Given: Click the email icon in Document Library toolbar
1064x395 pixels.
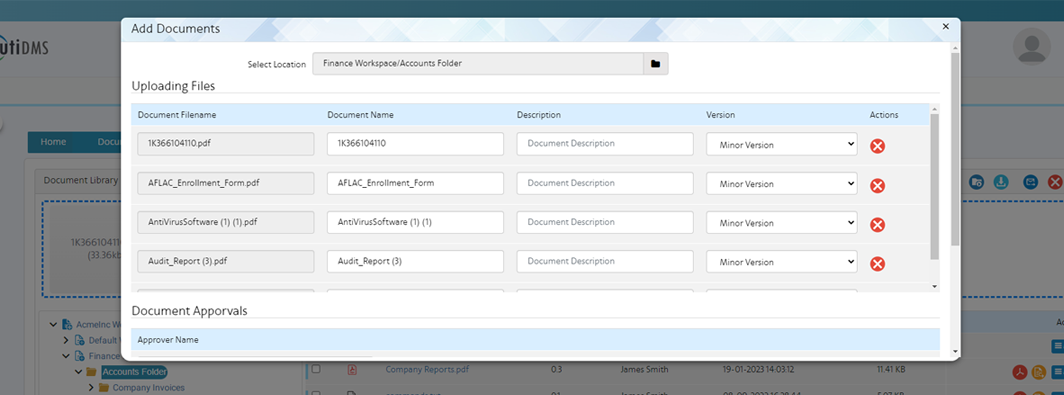Looking at the screenshot, I should [1031, 182].
